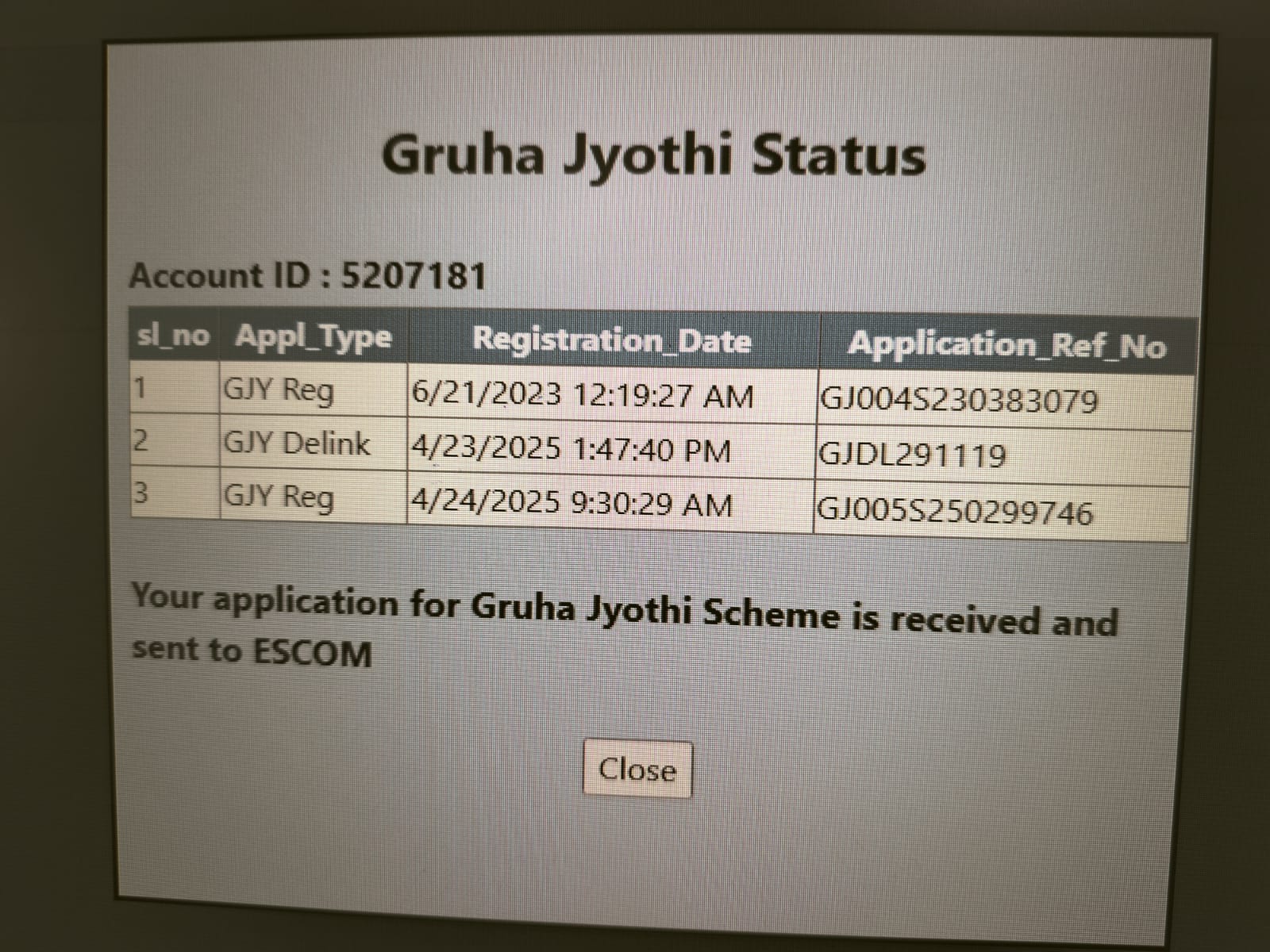Click the sl_no column header
The height and width of the screenshot is (952, 1270).
[x=175, y=336]
